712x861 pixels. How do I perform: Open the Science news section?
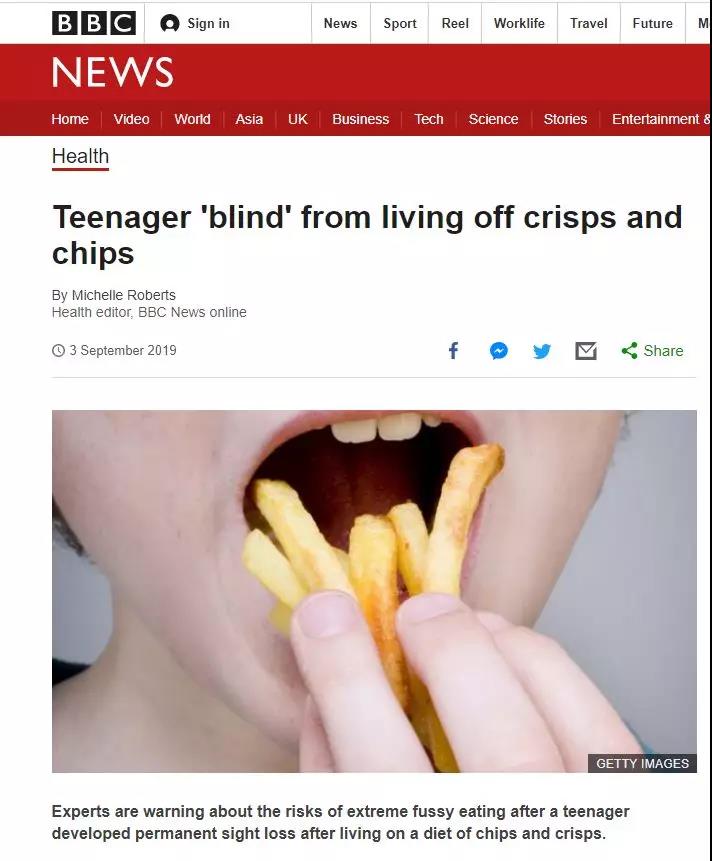493,119
